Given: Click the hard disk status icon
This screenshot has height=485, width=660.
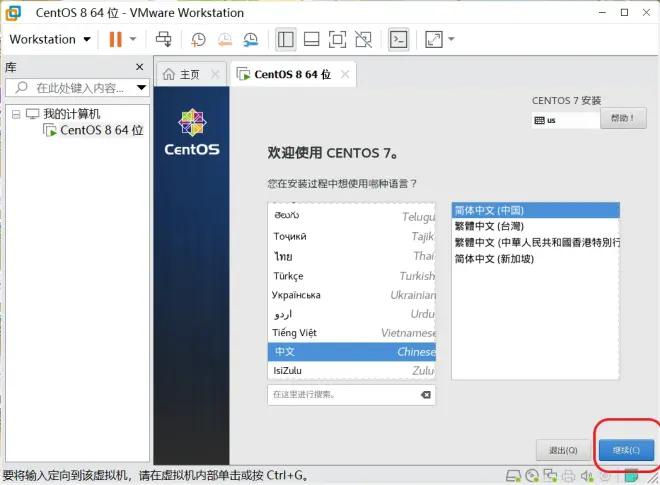Looking at the screenshot, I should (513, 476).
